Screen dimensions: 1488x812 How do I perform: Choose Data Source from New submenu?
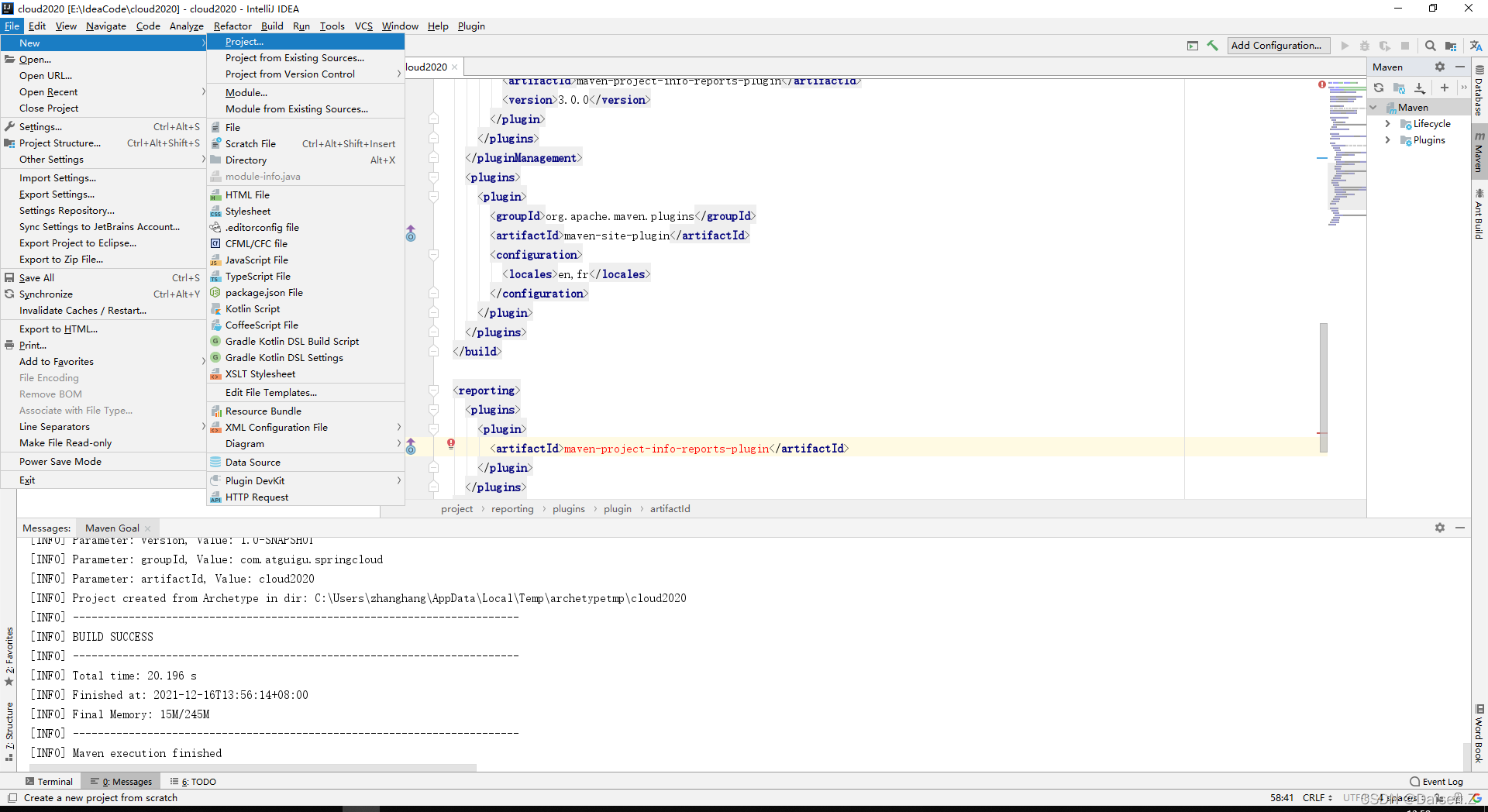(305, 463)
